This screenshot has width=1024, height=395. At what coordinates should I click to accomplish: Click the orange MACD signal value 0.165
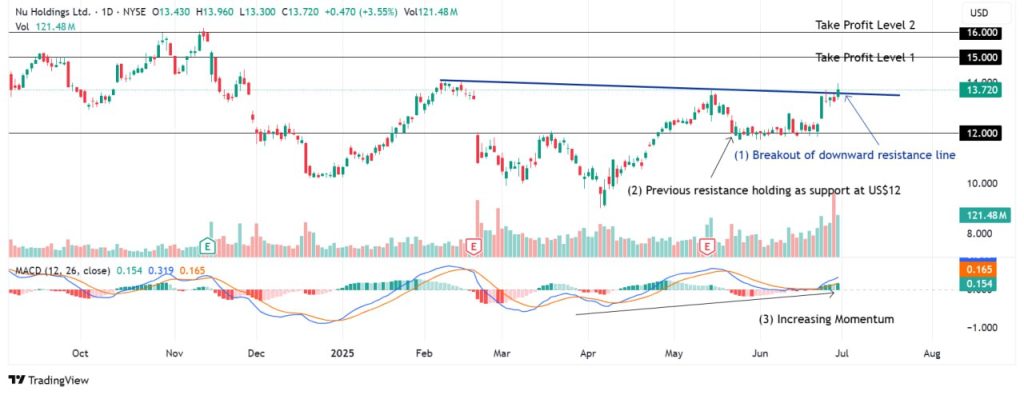980,268
